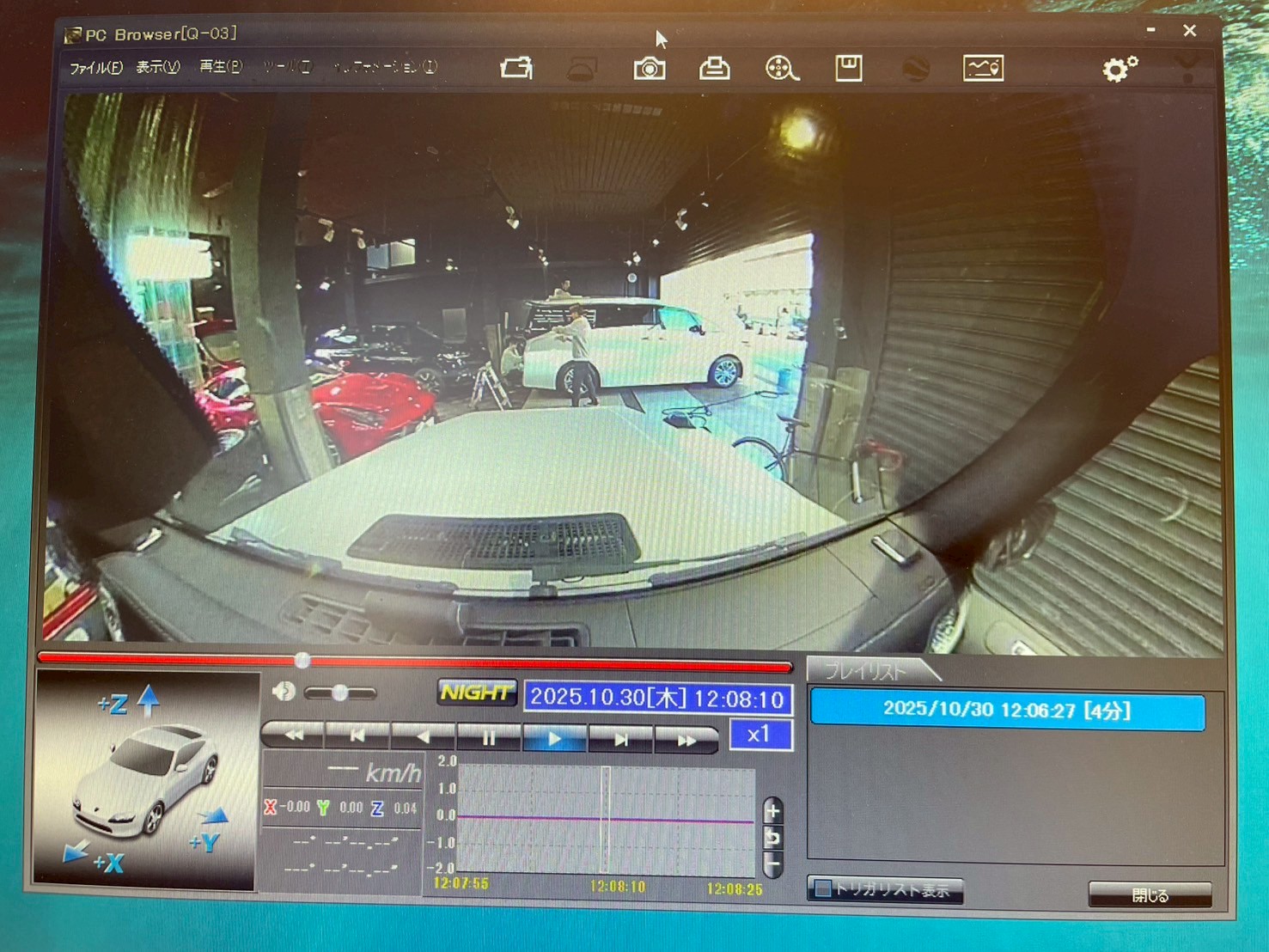Click the floppy disk save icon
This screenshot has width=1269, height=952.
coord(848,68)
